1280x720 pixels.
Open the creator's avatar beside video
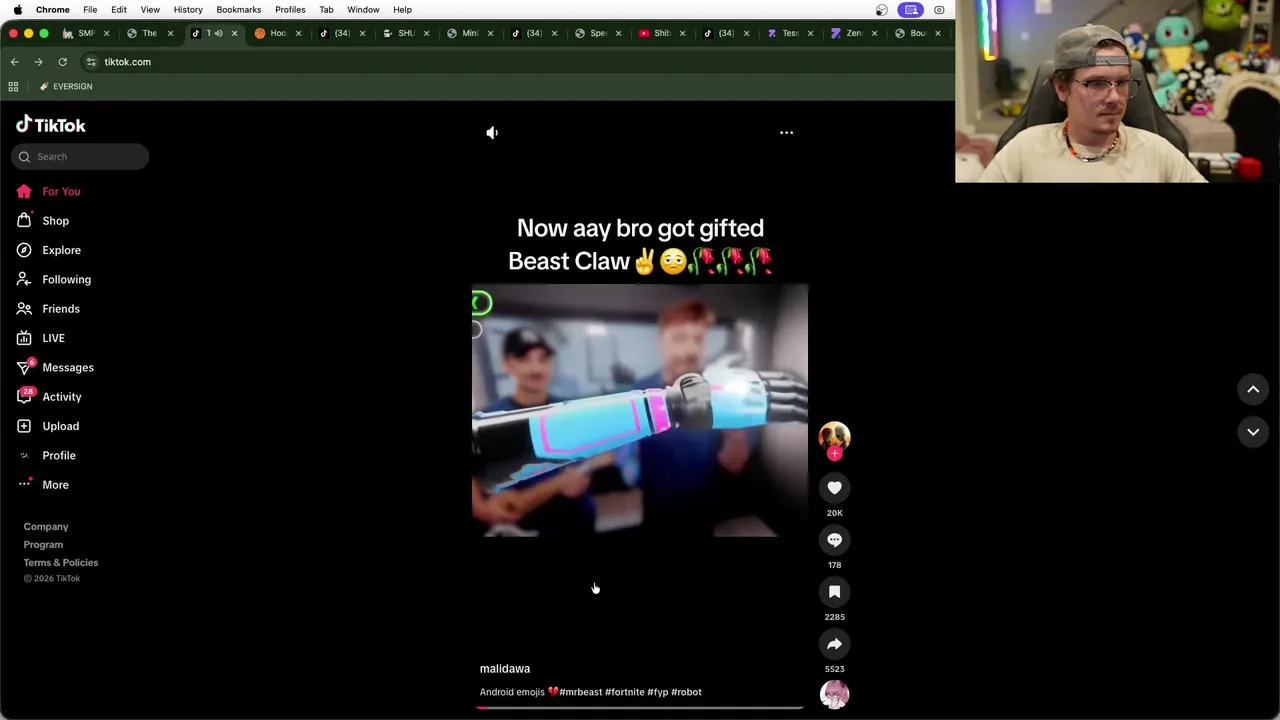click(x=834, y=436)
